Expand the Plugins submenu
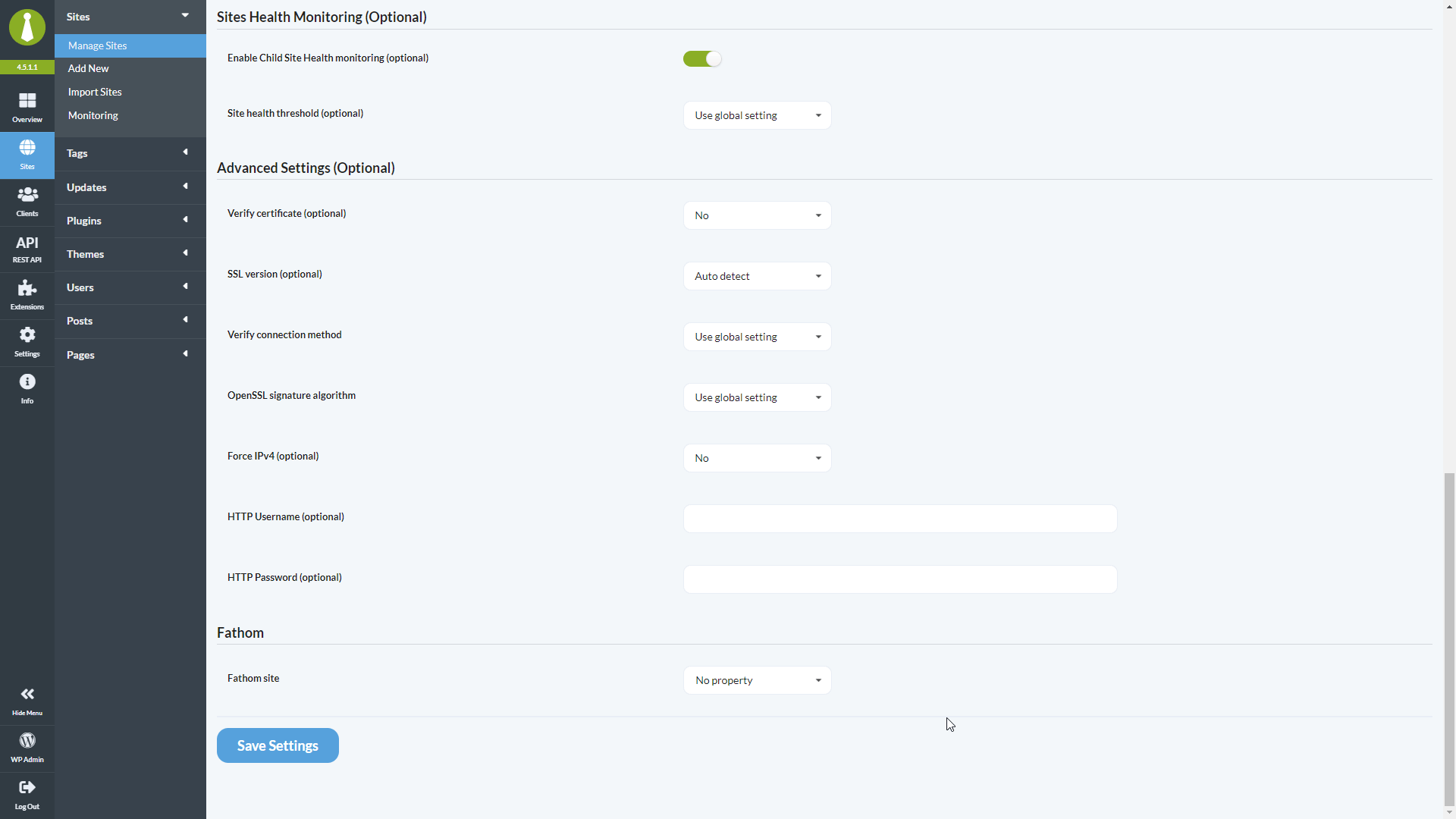 coord(129,221)
